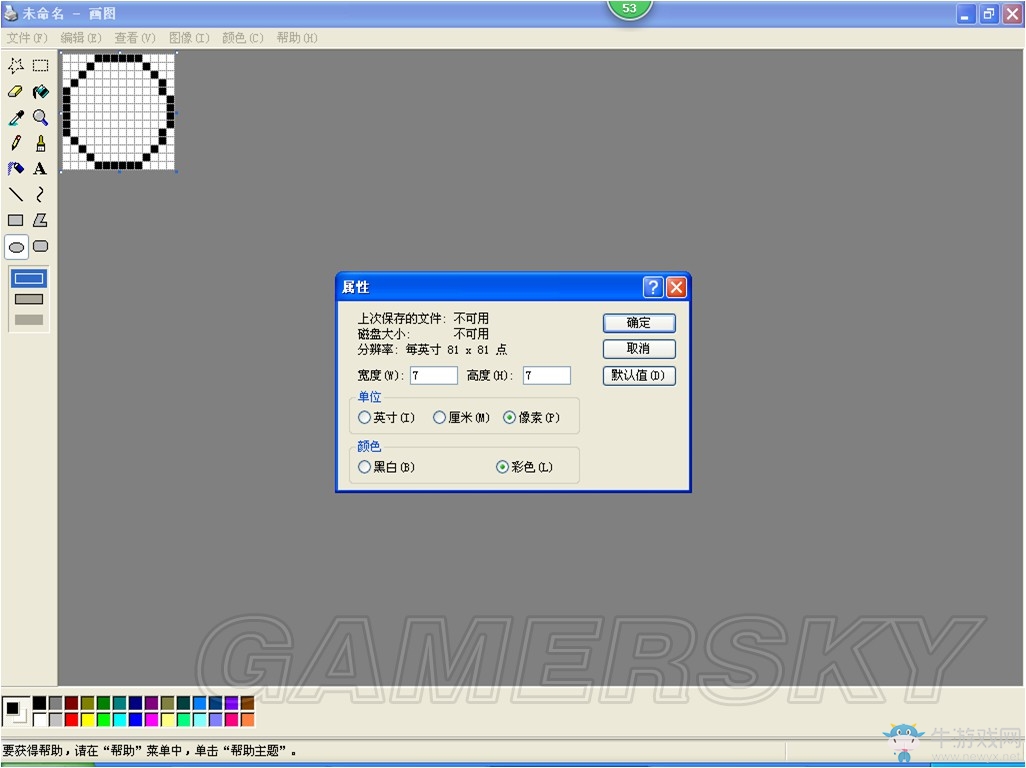Screen dimensions: 1026x768
Task: Select the solid fill without outline style
Action: tap(29, 320)
